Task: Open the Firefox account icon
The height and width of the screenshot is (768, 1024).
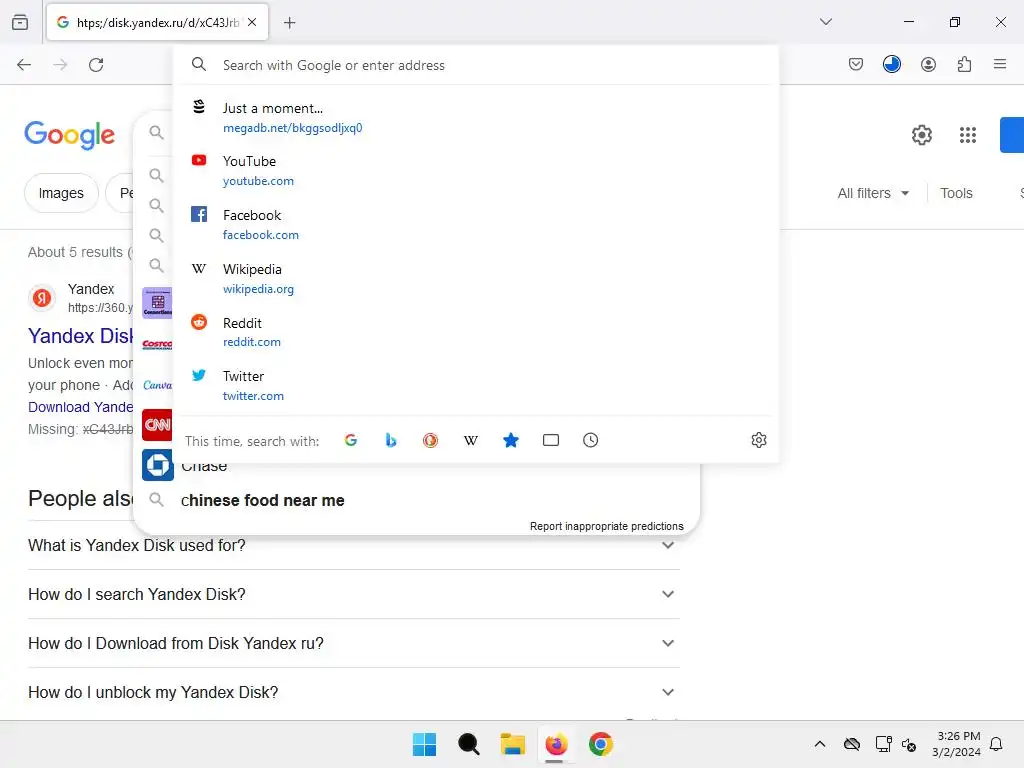Action: coord(928,64)
